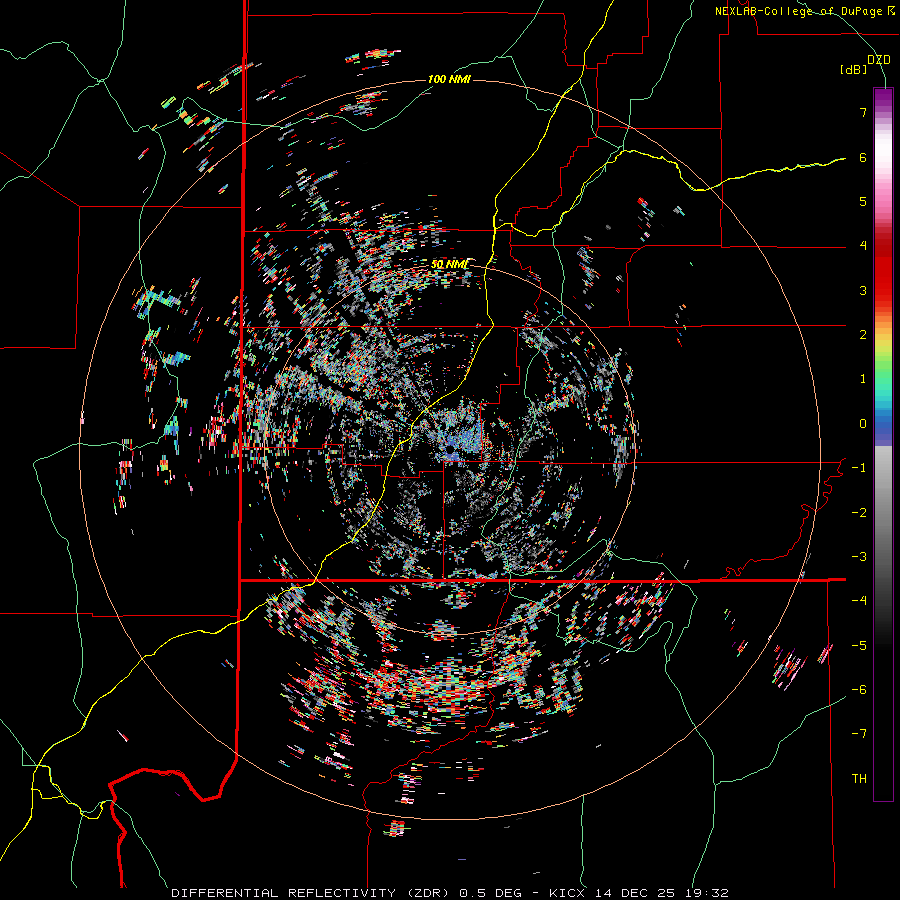Click the 0 dB legend value
Viewport: 900px width, 900px height.
[863, 424]
